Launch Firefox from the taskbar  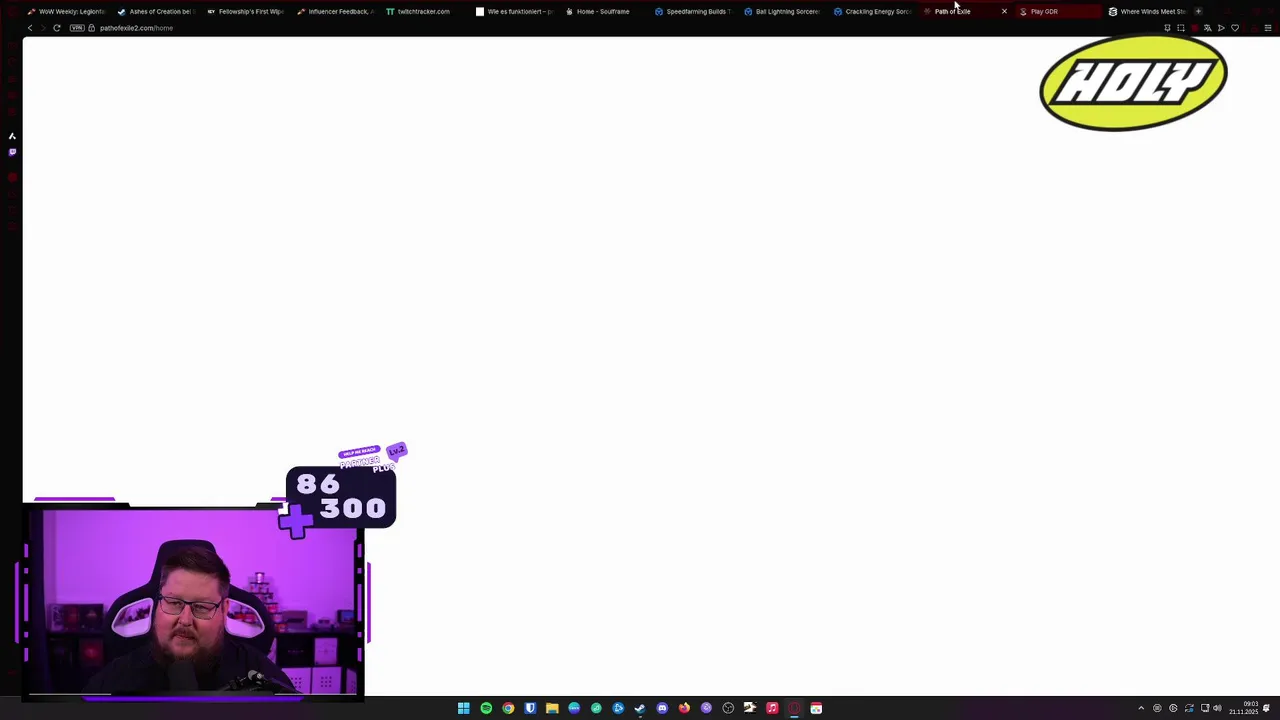[x=684, y=708]
